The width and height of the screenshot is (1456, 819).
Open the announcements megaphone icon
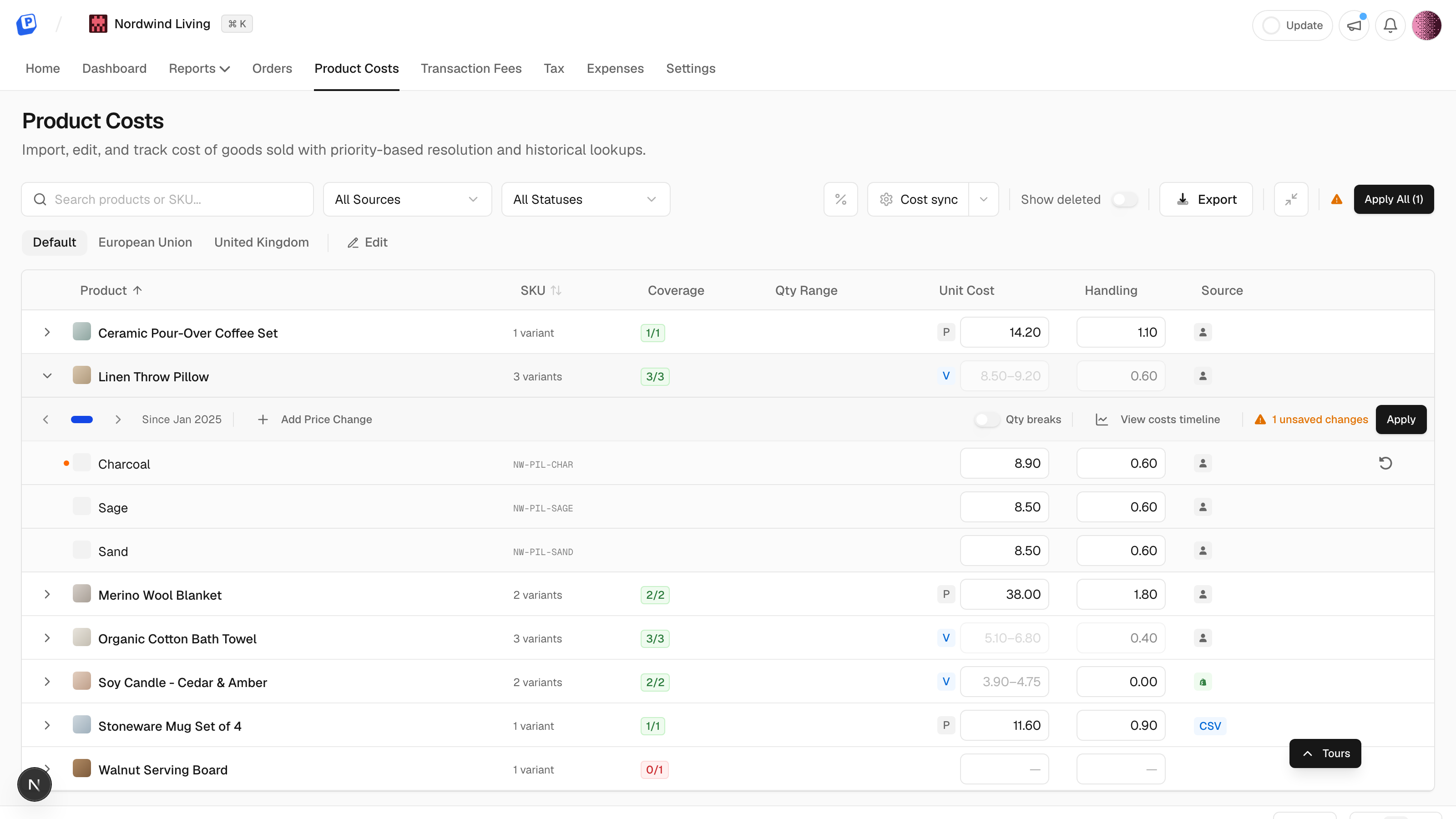pos(1354,25)
